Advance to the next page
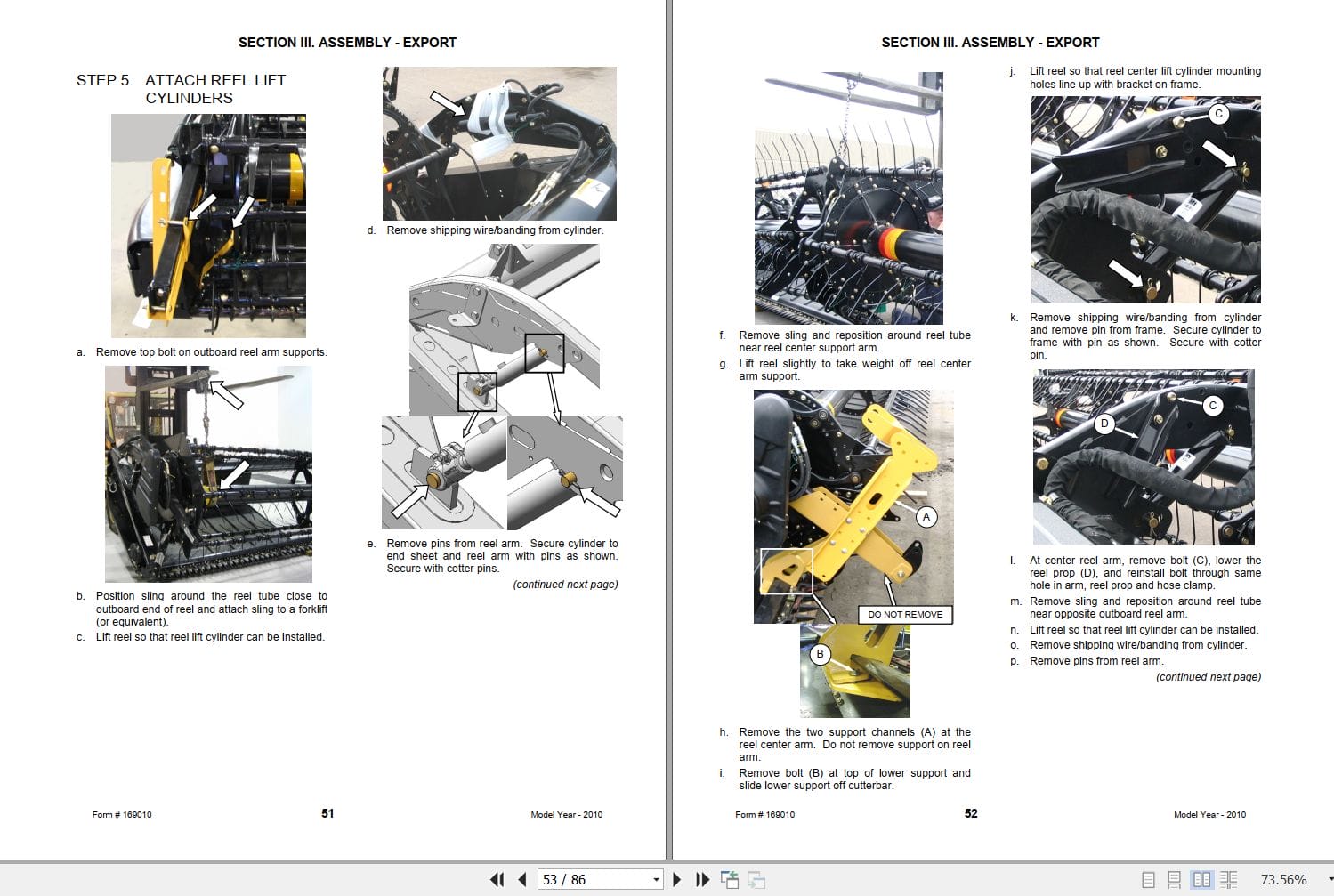Viewport: 1334px width, 896px height. [676, 879]
